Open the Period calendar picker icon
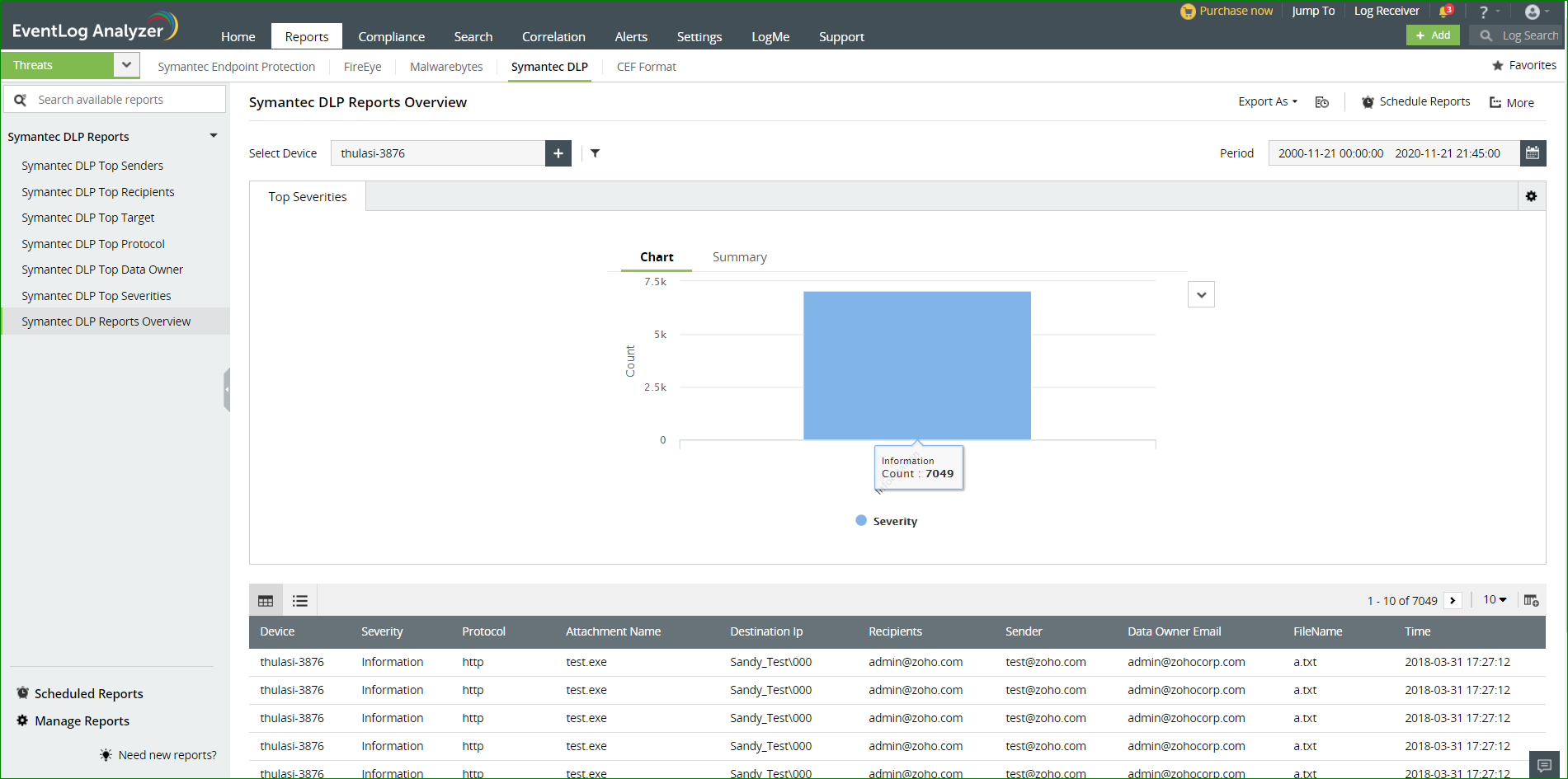 [x=1532, y=153]
